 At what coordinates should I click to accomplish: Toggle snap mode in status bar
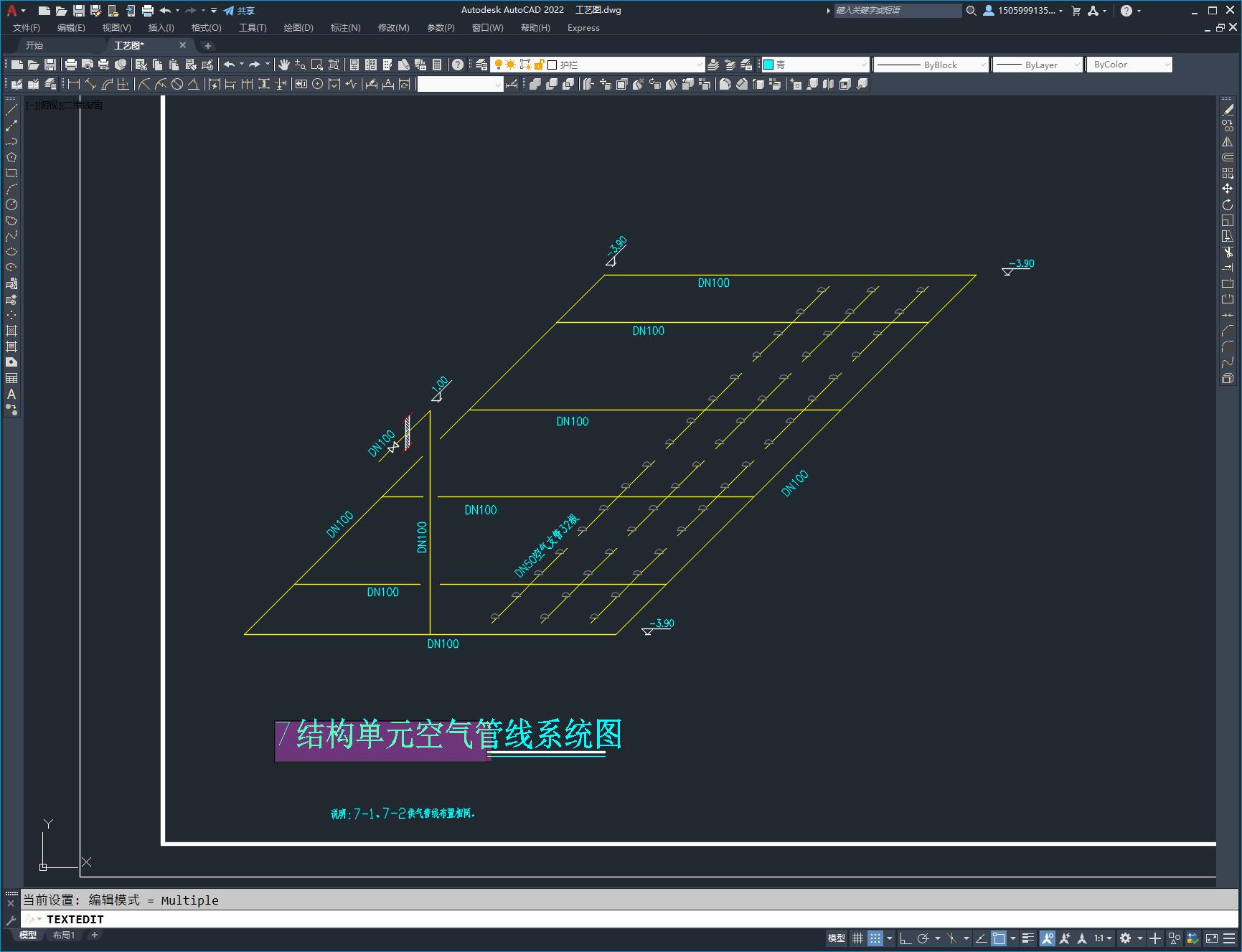(x=875, y=938)
